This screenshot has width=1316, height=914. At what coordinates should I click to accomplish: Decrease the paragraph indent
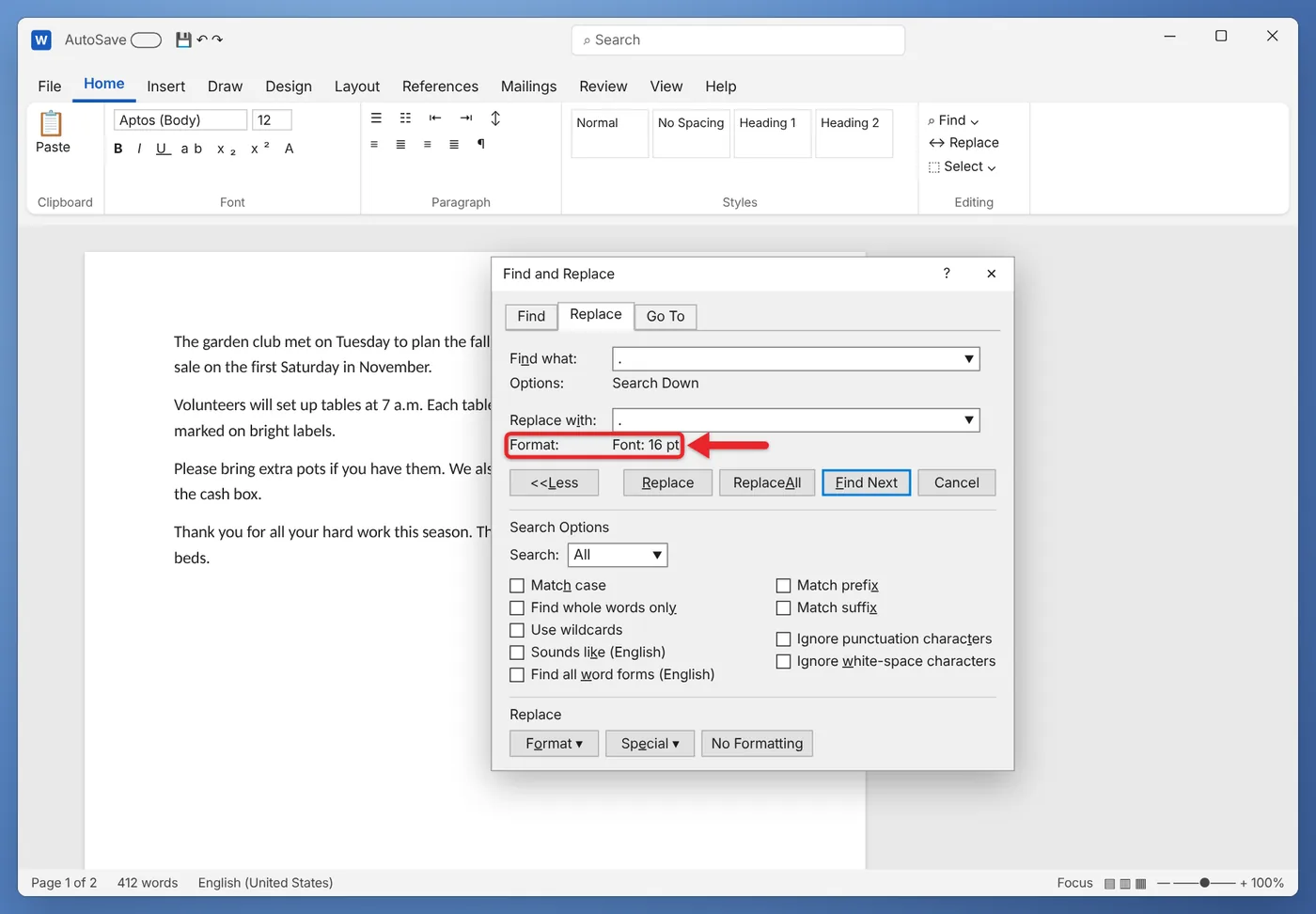pyautogui.click(x=435, y=118)
